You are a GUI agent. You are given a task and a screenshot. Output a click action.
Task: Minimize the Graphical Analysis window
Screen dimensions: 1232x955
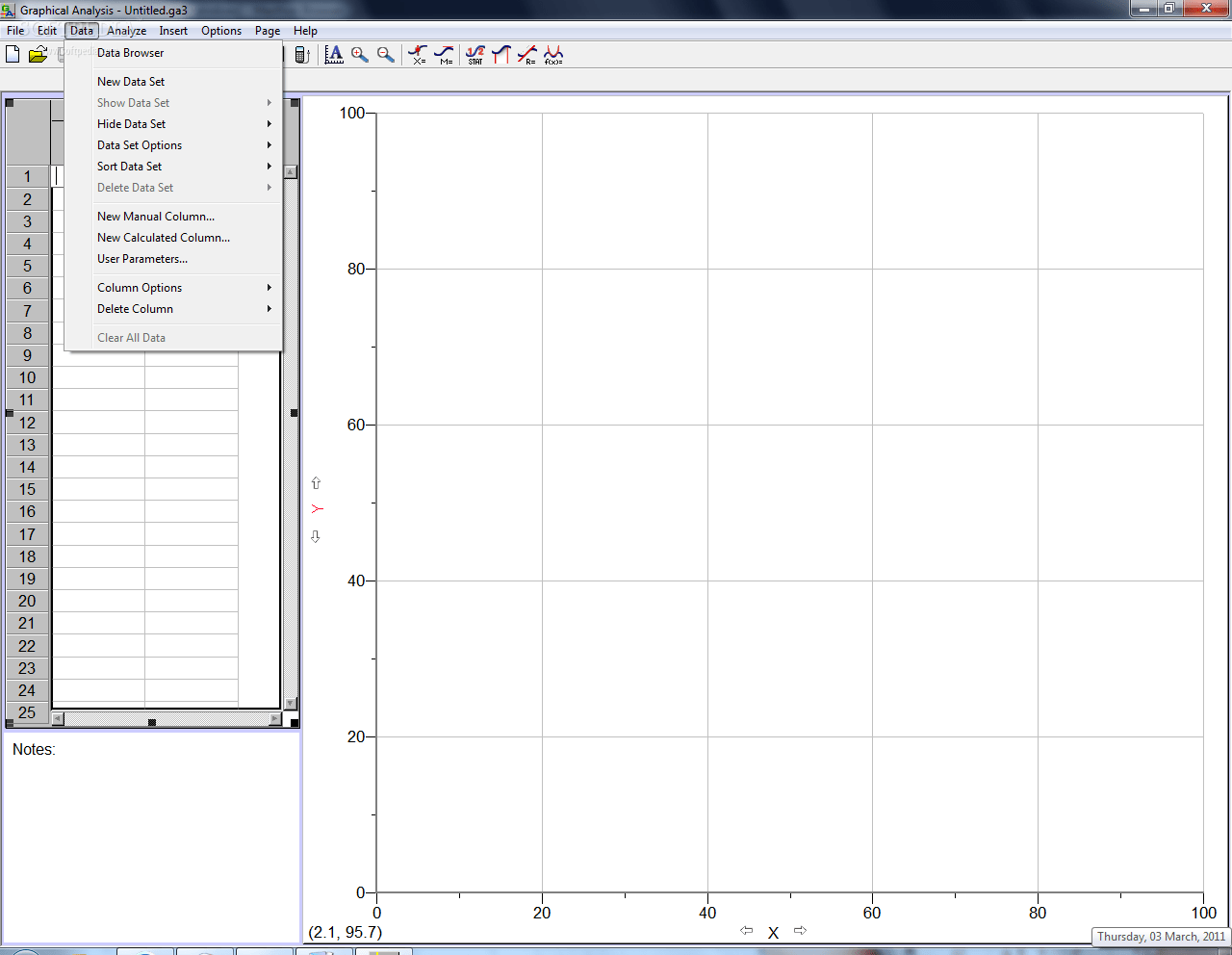1144,9
